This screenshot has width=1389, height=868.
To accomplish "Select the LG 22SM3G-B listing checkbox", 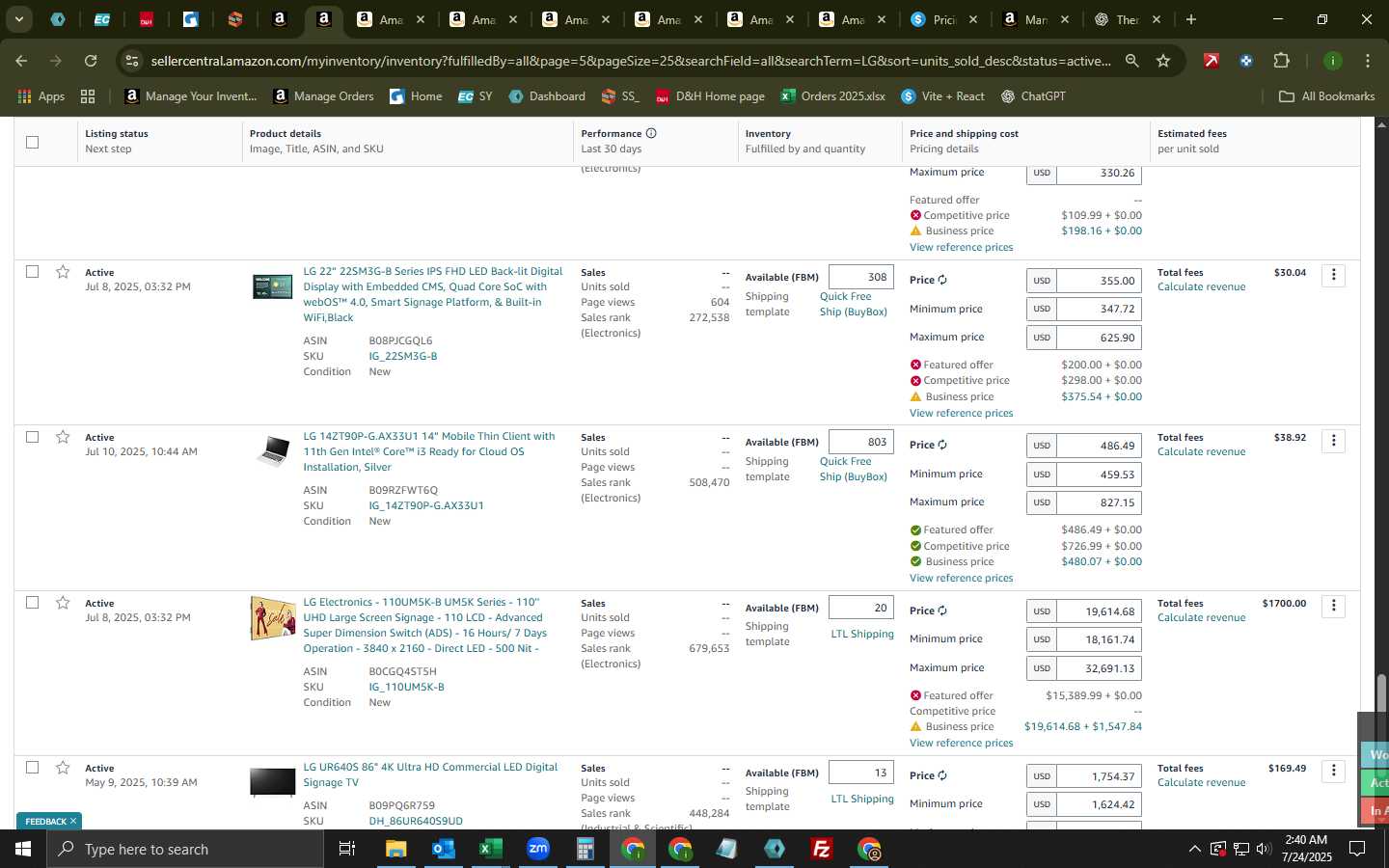I will (32, 272).
